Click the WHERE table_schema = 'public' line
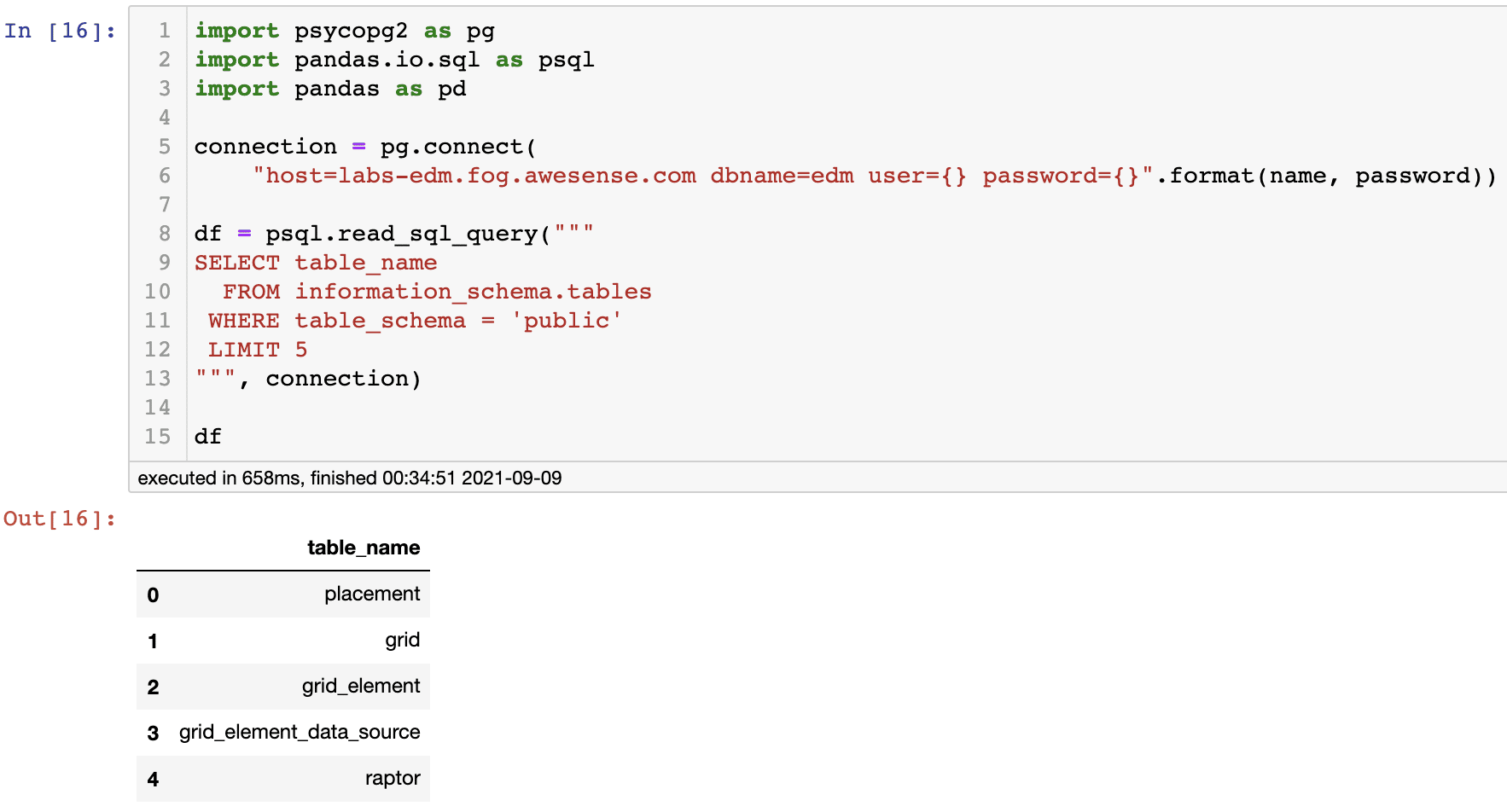The image size is (1507, 812). tap(415, 321)
